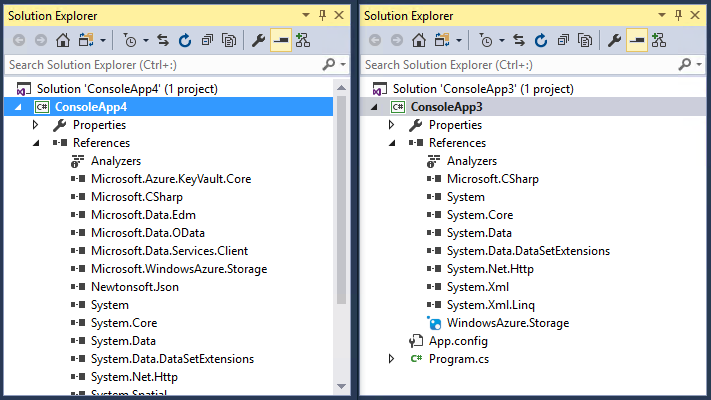Viewport: 711px width, 400px height.
Task: Open search options dropdown in left search box
Action: (343, 65)
